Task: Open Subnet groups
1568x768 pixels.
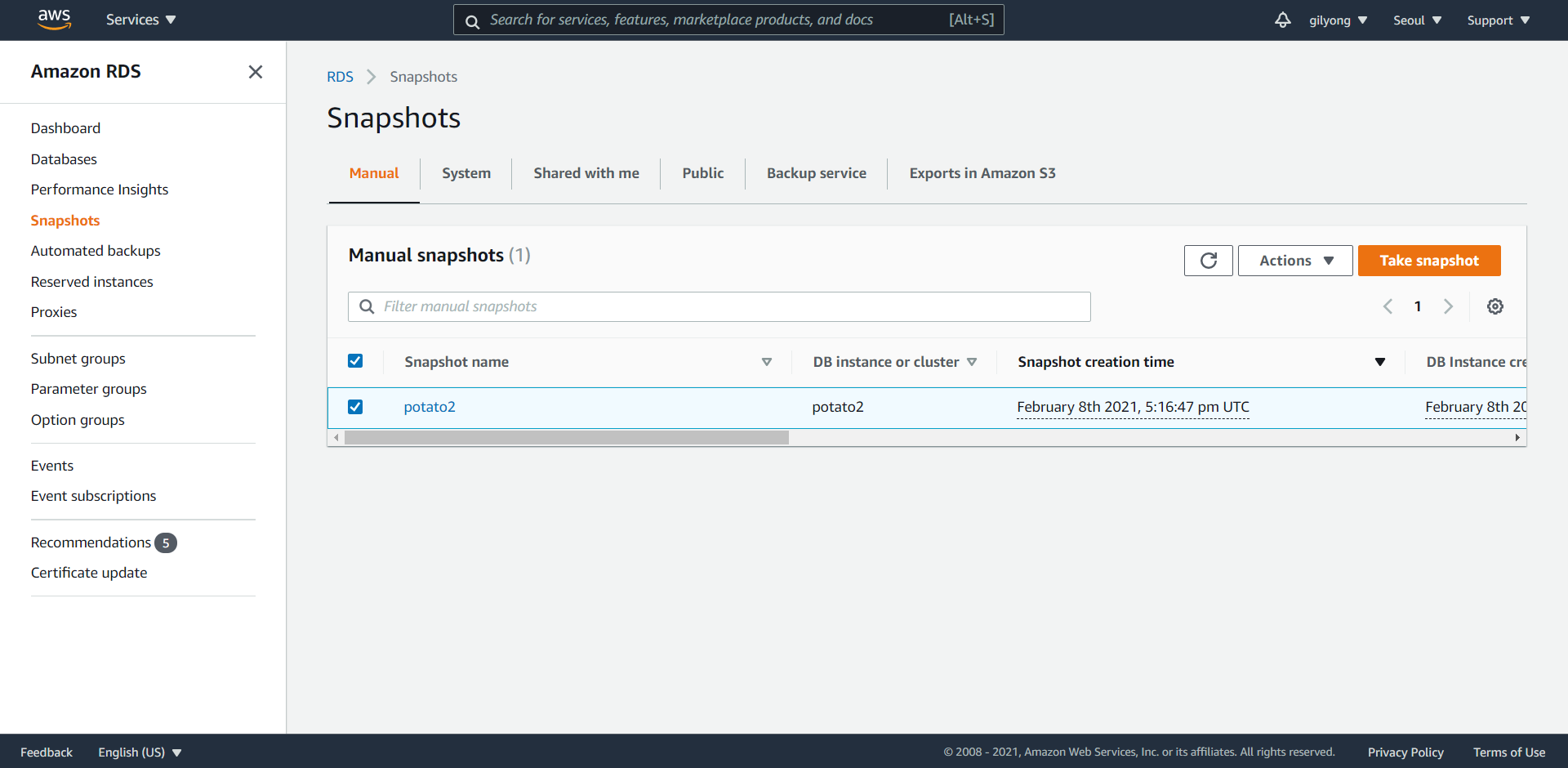Action: coord(78,359)
